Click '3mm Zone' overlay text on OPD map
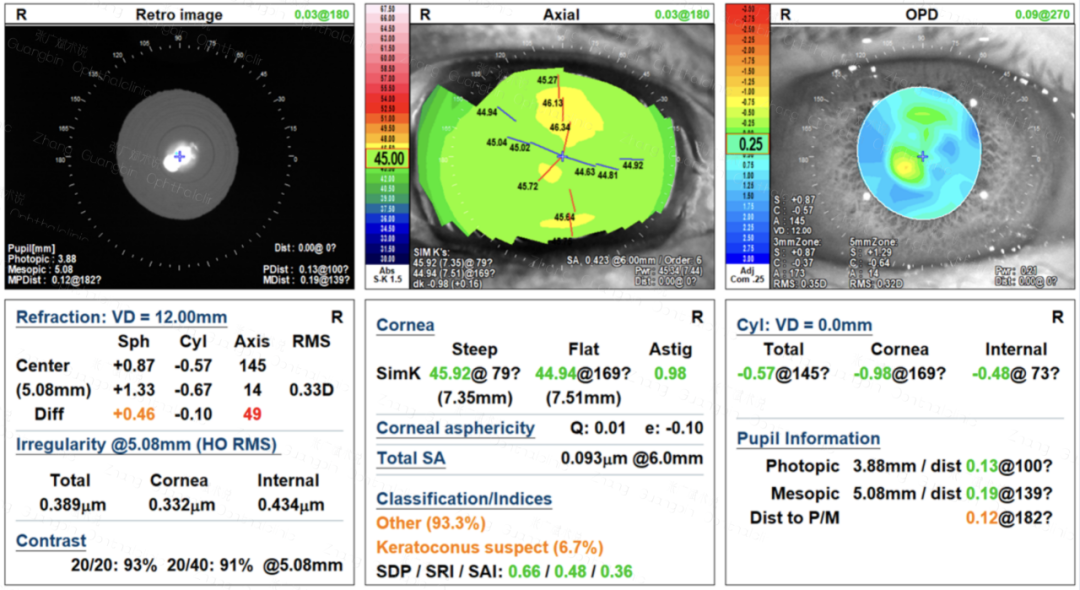This screenshot has height=590, width=1080. pyautogui.click(x=797, y=242)
